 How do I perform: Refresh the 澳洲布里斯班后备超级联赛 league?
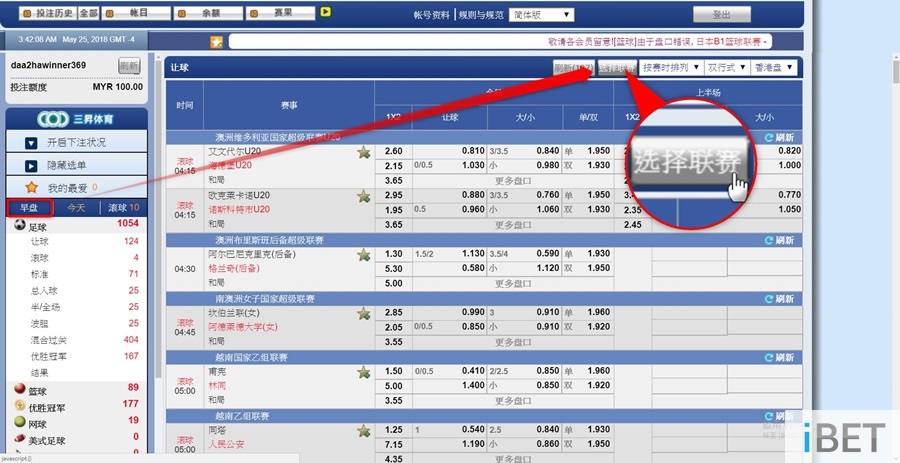(x=779, y=240)
